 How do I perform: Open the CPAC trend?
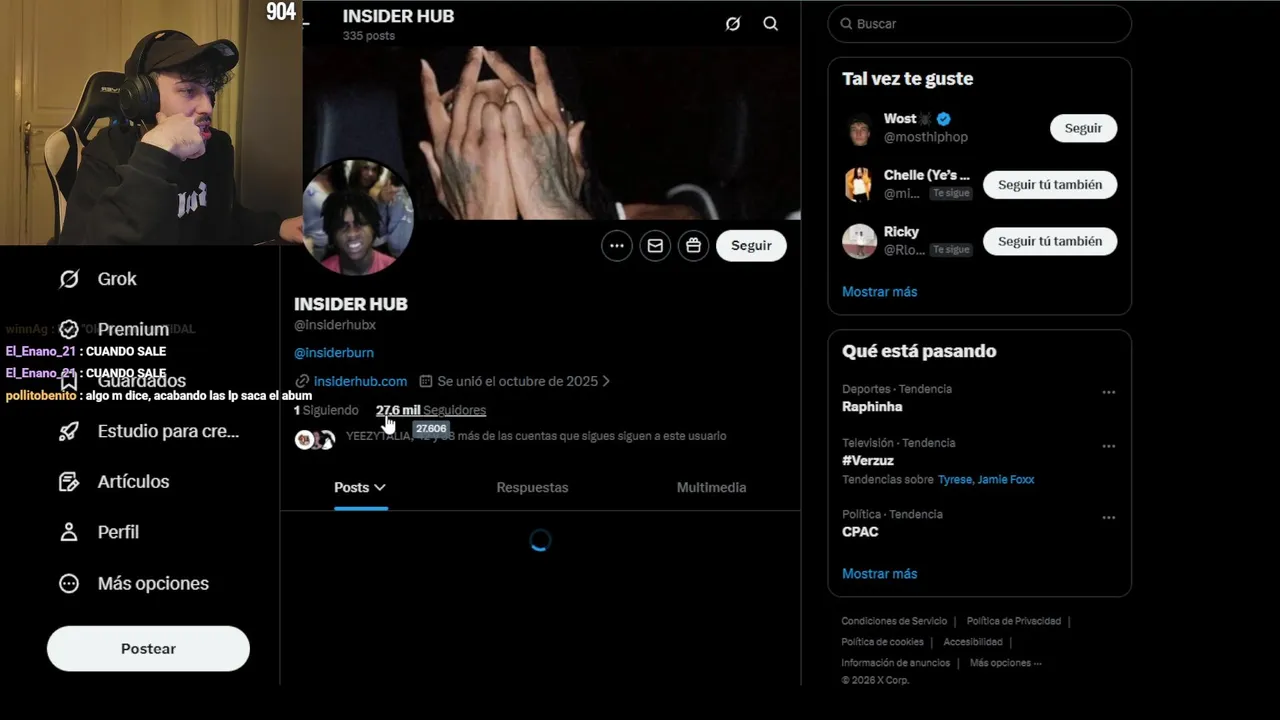click(860, 532)
